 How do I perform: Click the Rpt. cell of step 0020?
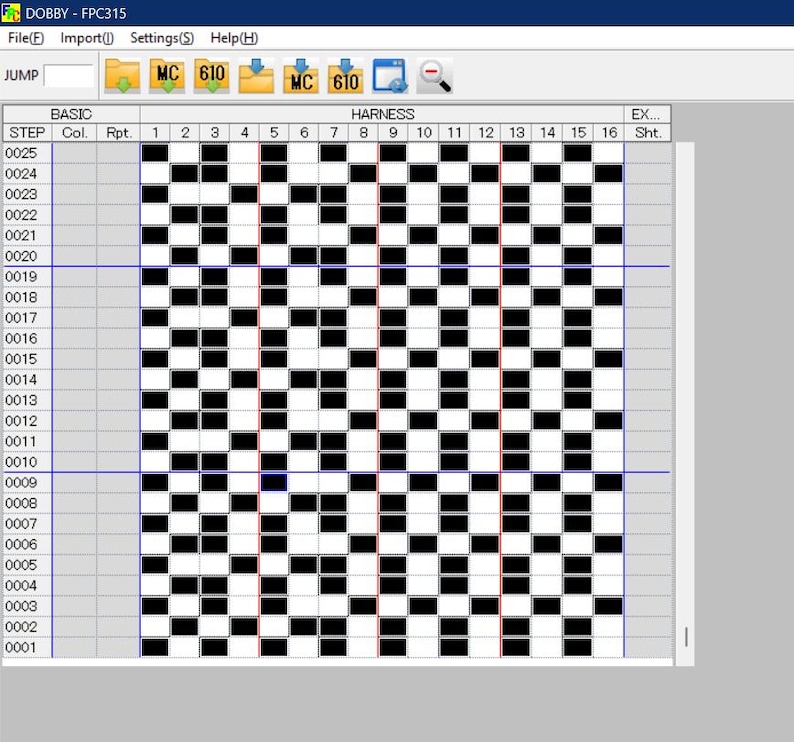tap(118, 256)
